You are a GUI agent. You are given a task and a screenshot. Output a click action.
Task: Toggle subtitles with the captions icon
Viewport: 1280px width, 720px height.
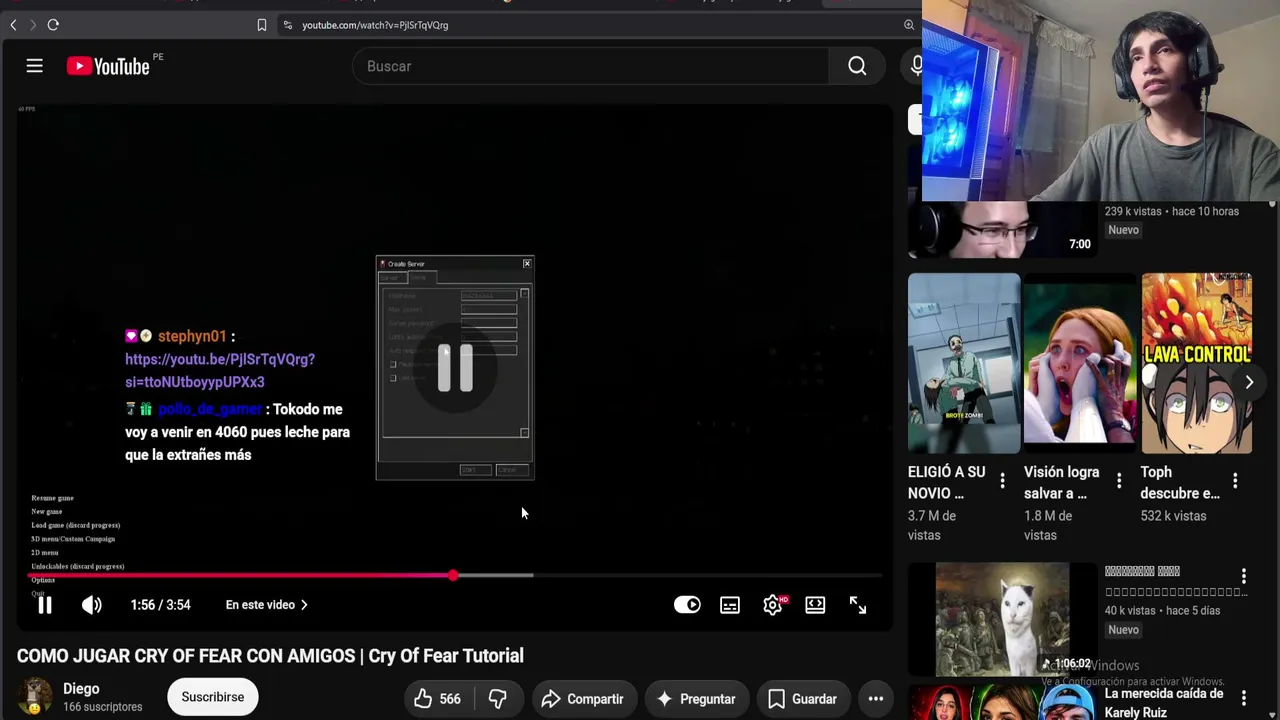coord(730,605)
